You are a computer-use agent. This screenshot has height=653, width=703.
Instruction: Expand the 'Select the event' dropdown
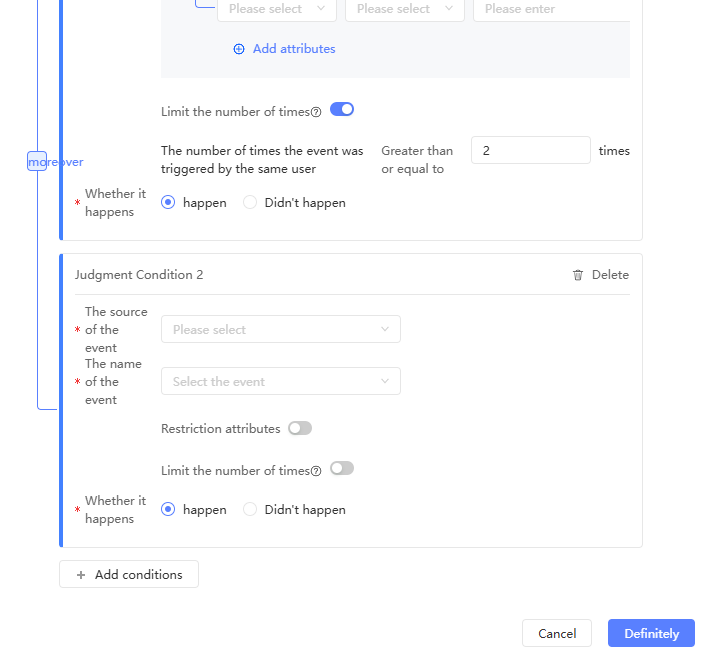pyautogui.click(x=280, y=381)
